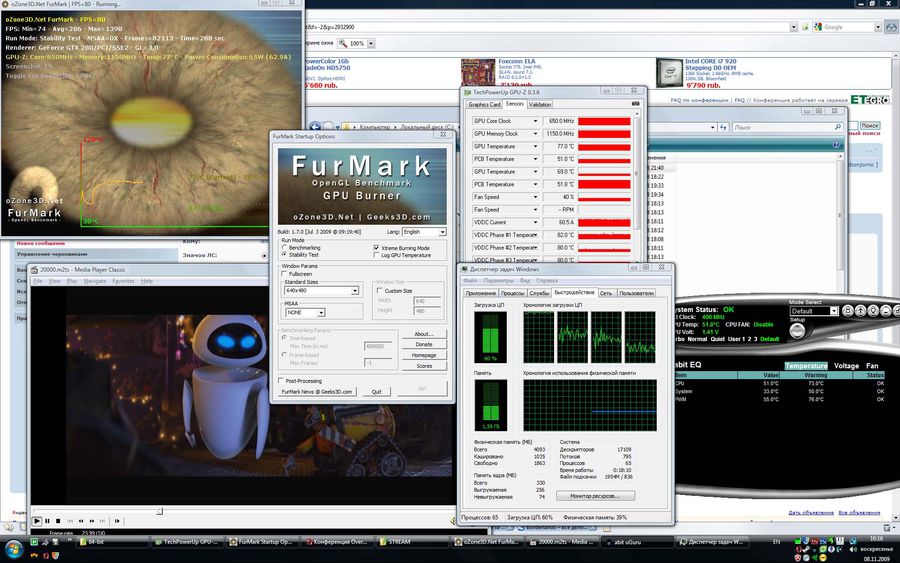Select Stability Test run mode radio button

(x=284, y=254)
